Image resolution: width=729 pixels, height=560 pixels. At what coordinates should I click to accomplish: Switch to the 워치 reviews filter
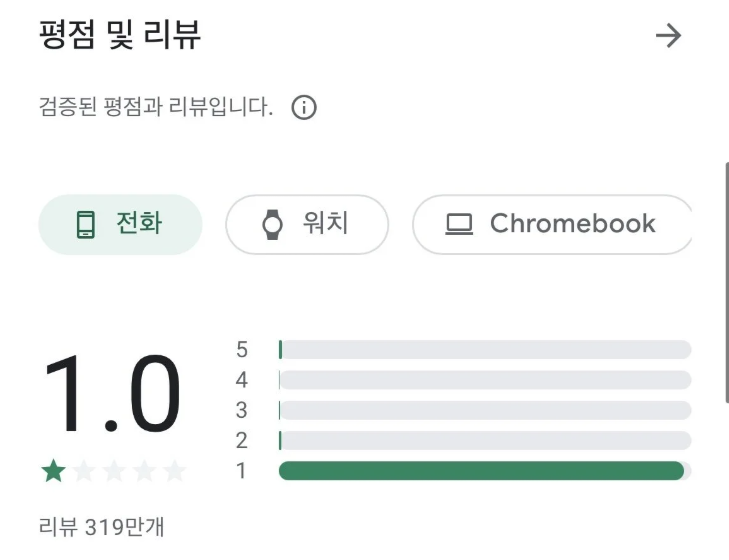(x=306, y=224)
